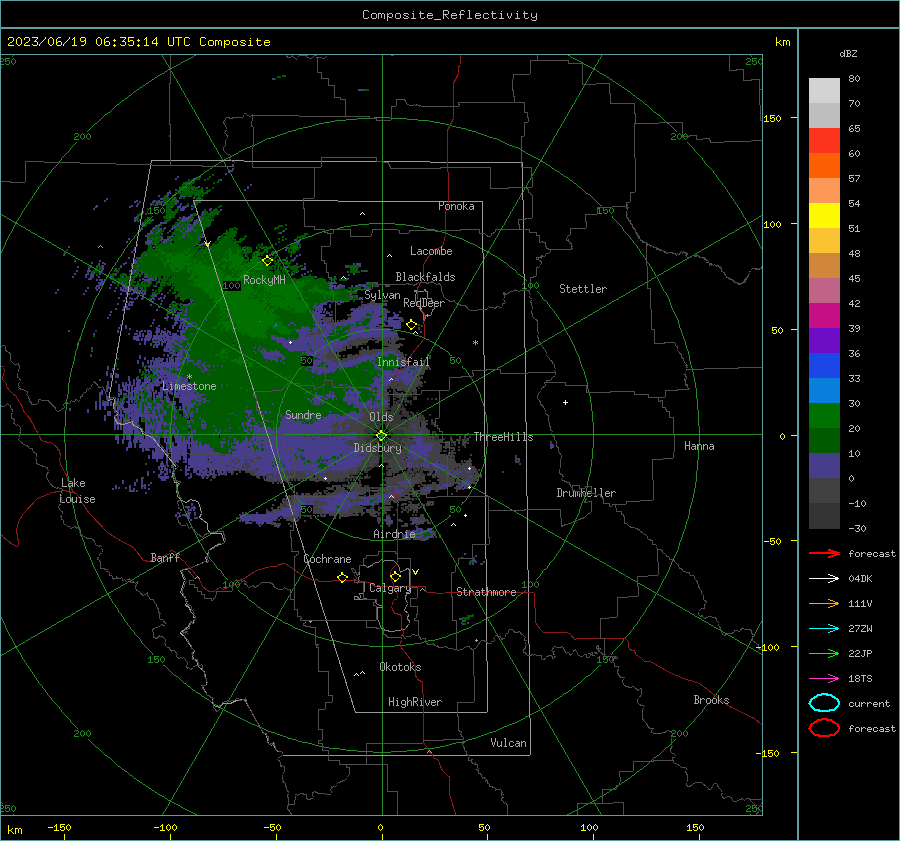Click the yellow diamond marker above Calgary
The width and height of the screenshot is (900, 841).
coord(395,576)
